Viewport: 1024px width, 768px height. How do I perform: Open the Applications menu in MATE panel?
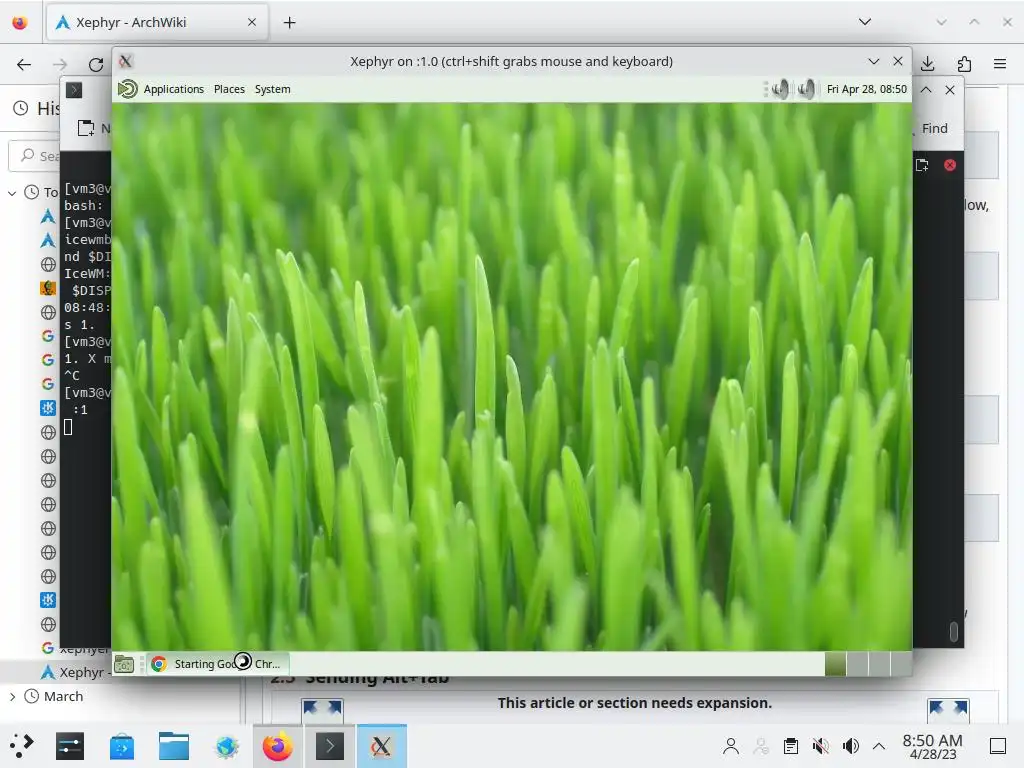click(174, 89)
